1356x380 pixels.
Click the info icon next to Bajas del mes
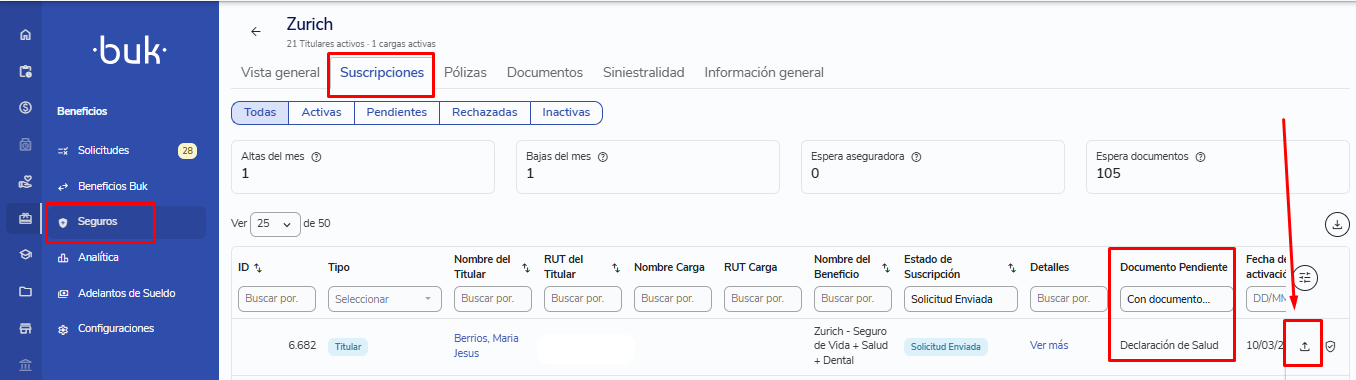pos(603,157)
